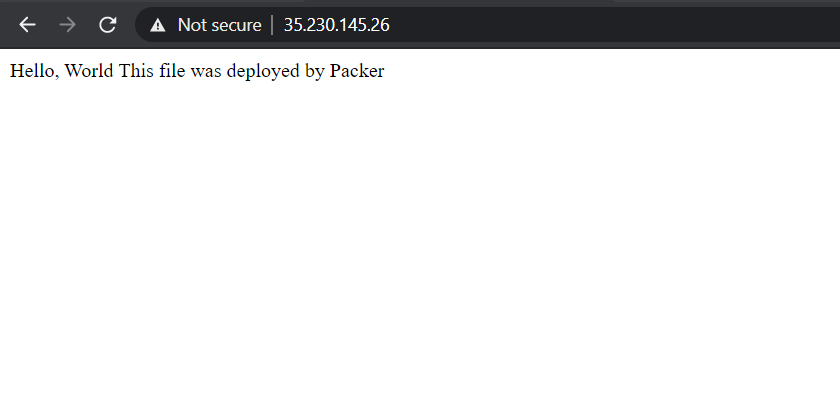Click the word "file" on the page
This screenshot has width=840, height=398.
[172, 71]
